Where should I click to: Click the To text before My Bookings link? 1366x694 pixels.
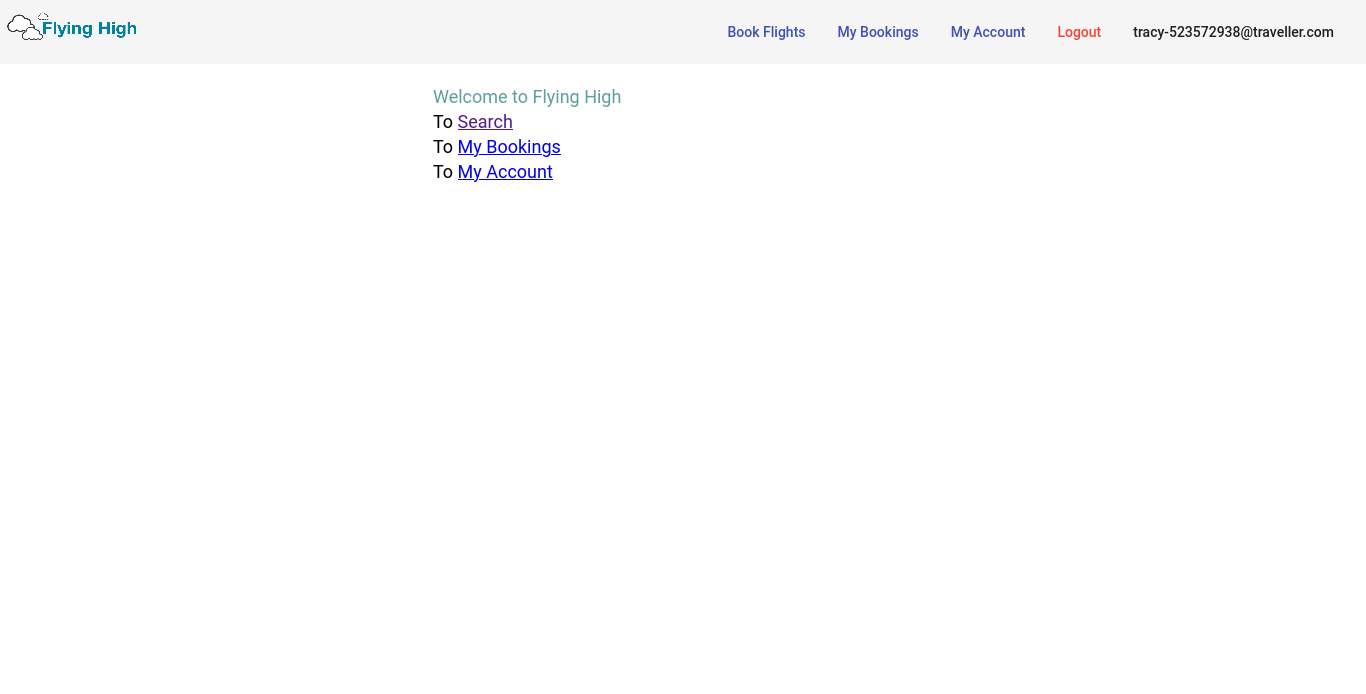443,147
